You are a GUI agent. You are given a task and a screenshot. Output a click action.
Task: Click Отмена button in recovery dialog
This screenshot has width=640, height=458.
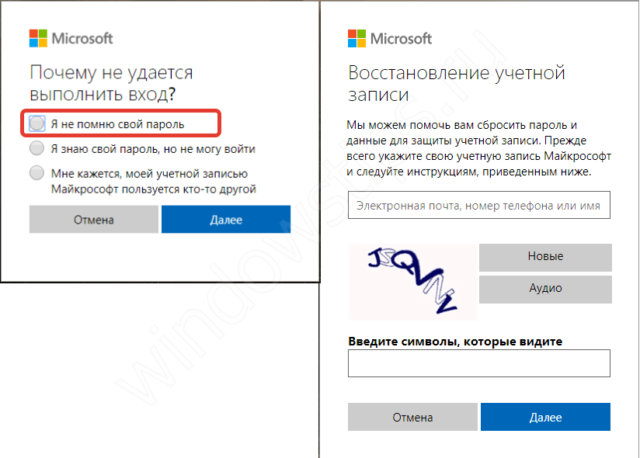coord(412,417)
